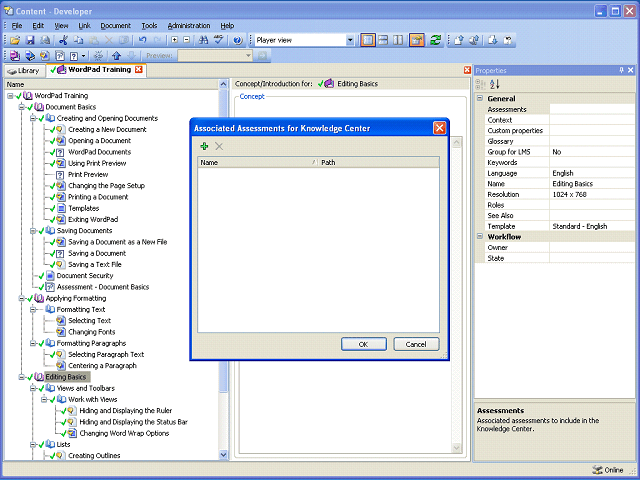640x480 pixels.
Task: Open the Document menu
Action: 116,26
